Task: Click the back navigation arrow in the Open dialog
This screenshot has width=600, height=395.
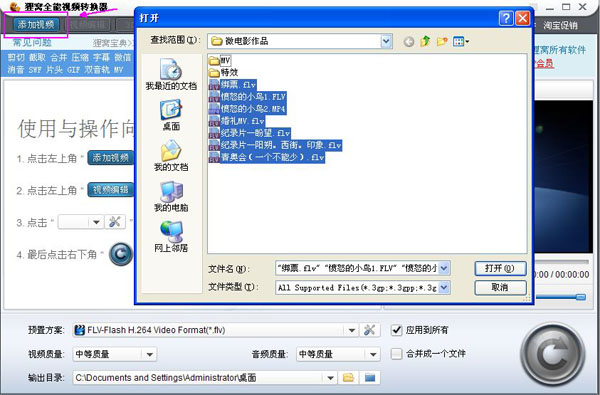Action: coord(409,41)
